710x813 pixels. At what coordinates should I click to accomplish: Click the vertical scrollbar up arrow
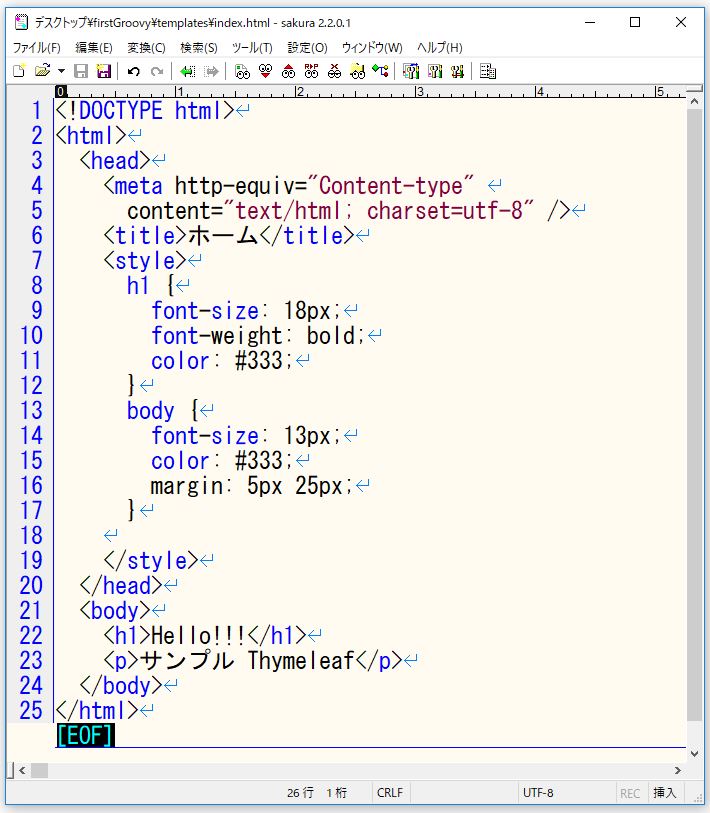pos(694,102)
